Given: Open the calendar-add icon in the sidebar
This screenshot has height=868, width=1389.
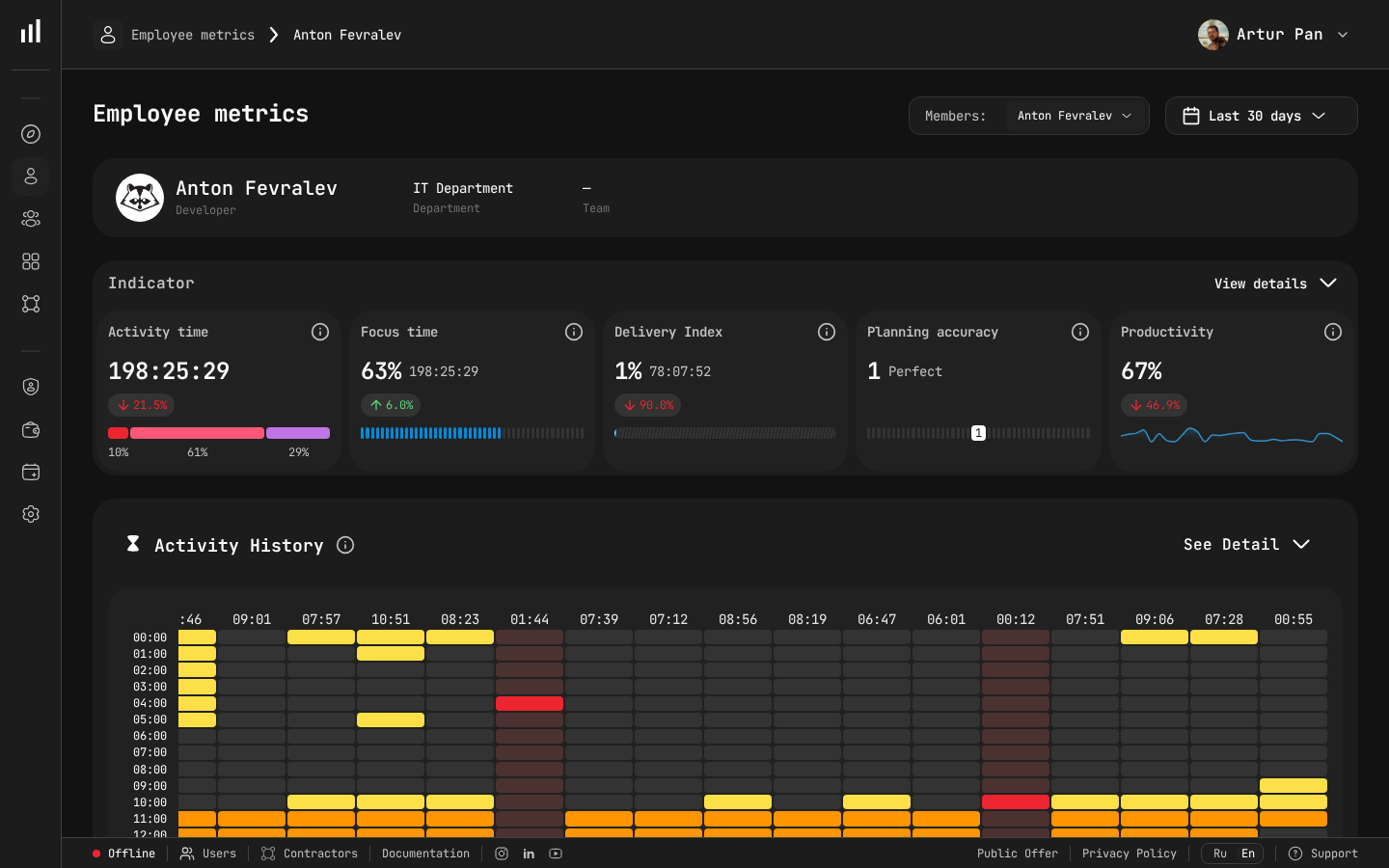Looking at the screenshot, I should (x=30, y=472).
